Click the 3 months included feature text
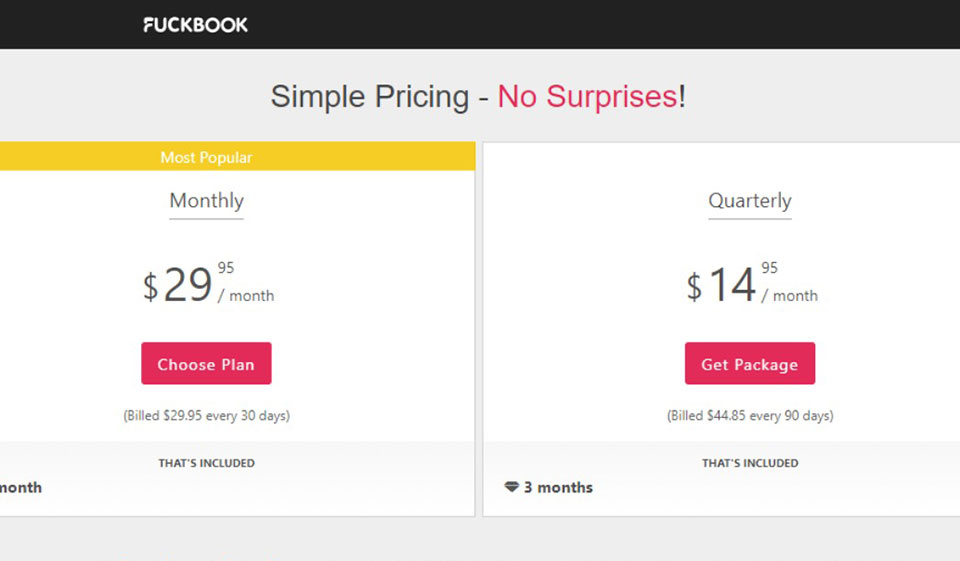 tap(558, 487)
